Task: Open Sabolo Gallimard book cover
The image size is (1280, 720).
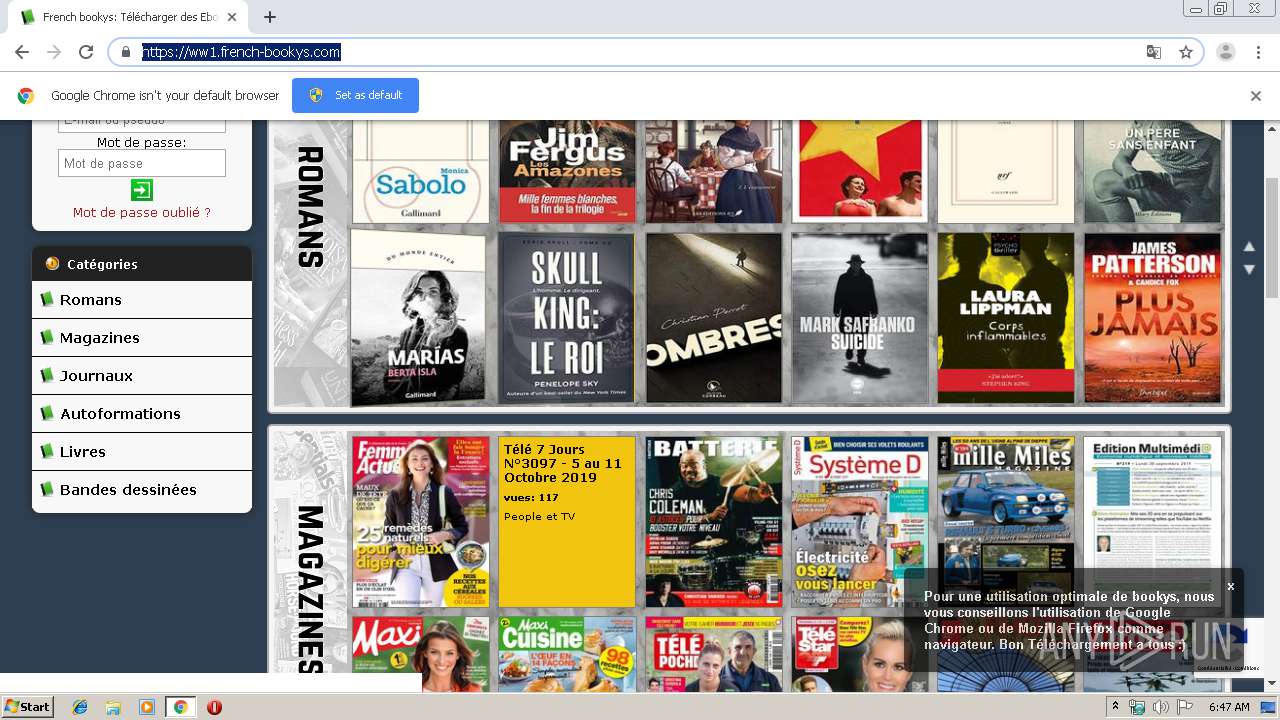Action: coord(421,171)
